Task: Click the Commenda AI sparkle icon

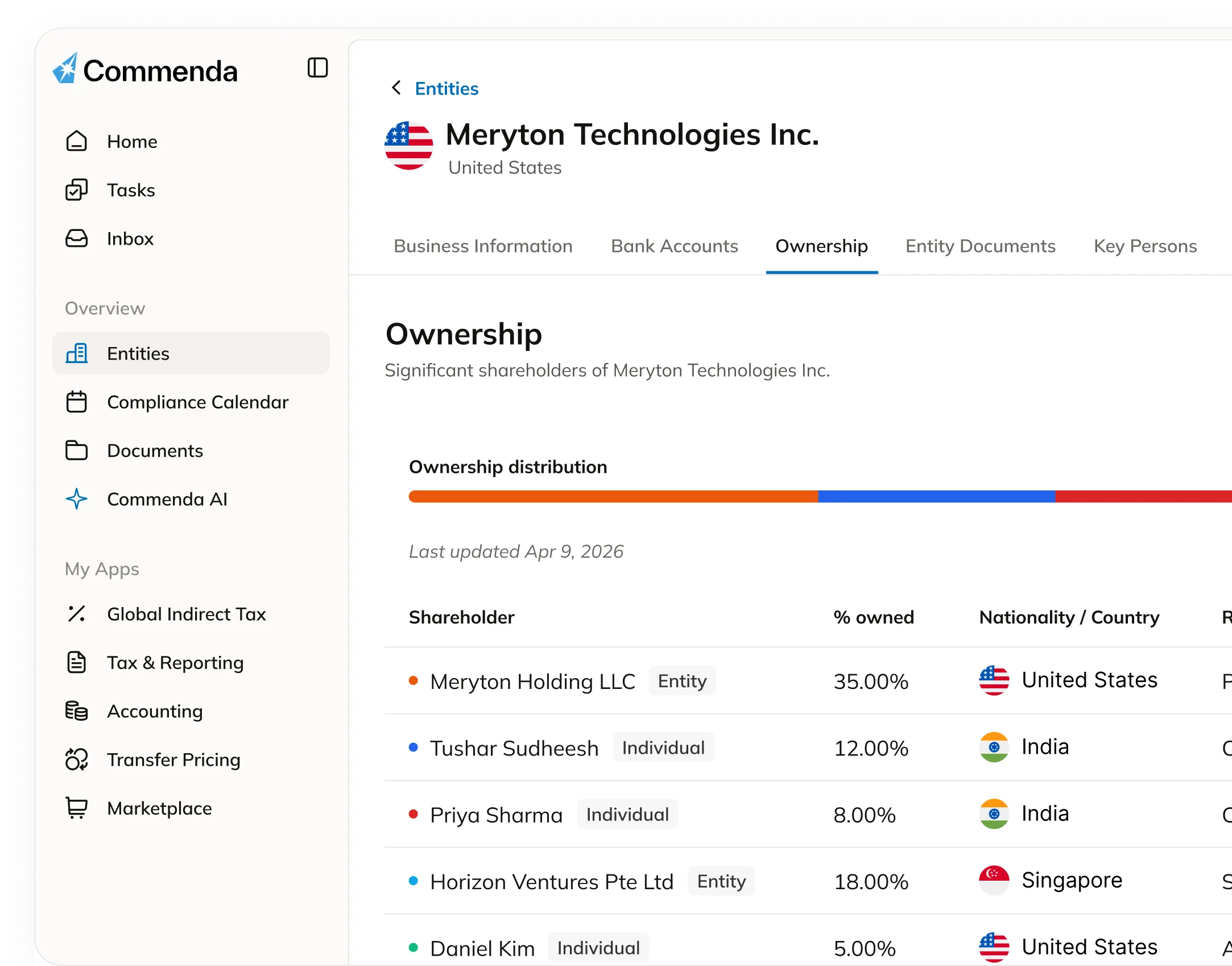Action: 76,499
